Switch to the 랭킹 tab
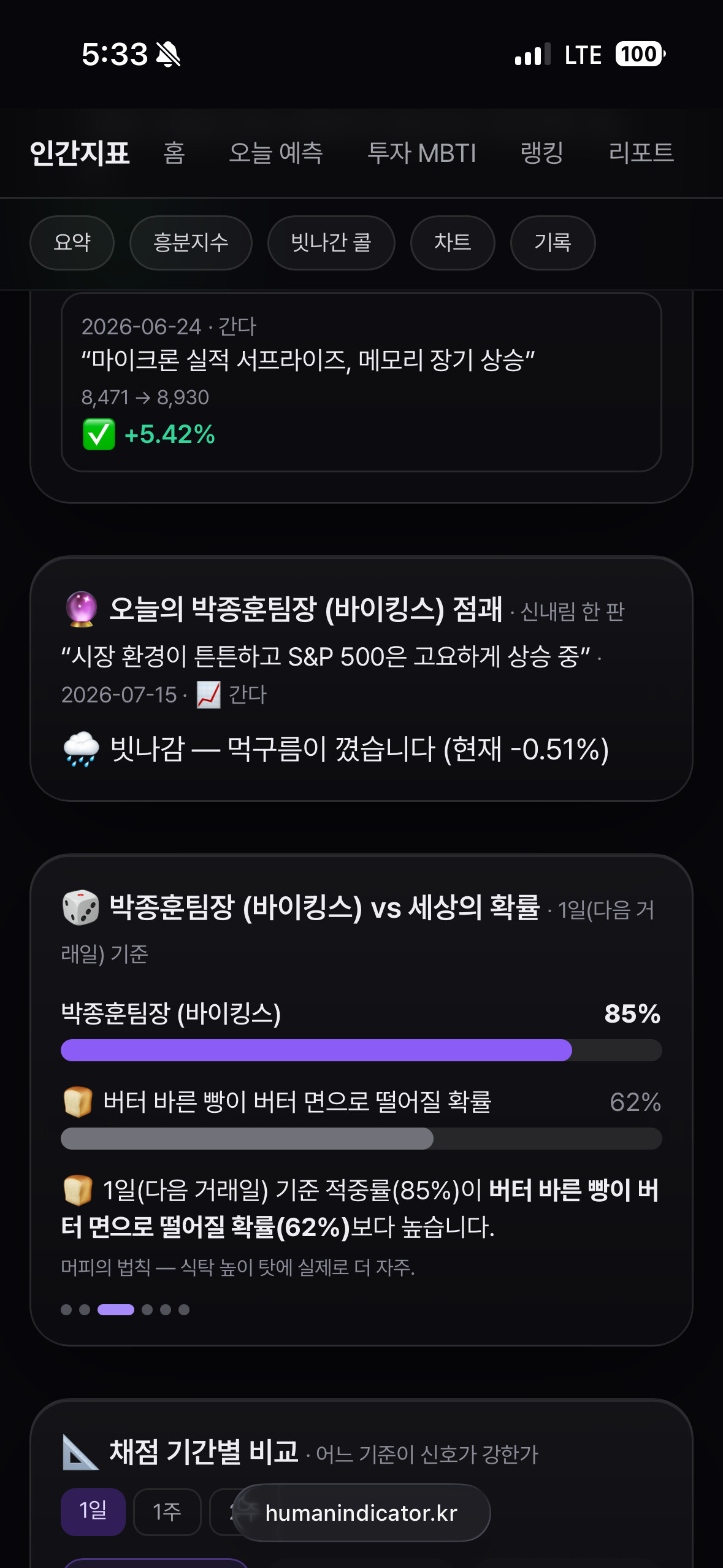The height and width of the screenshot is (1568, 723). pos(542,153)
